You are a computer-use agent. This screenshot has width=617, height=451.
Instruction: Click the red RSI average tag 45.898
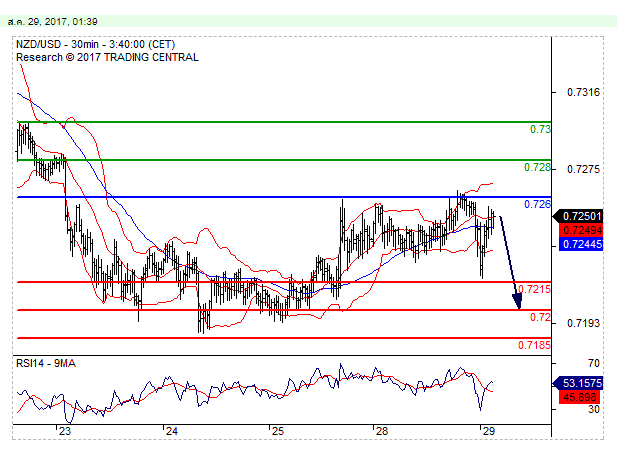coord(580,397)
